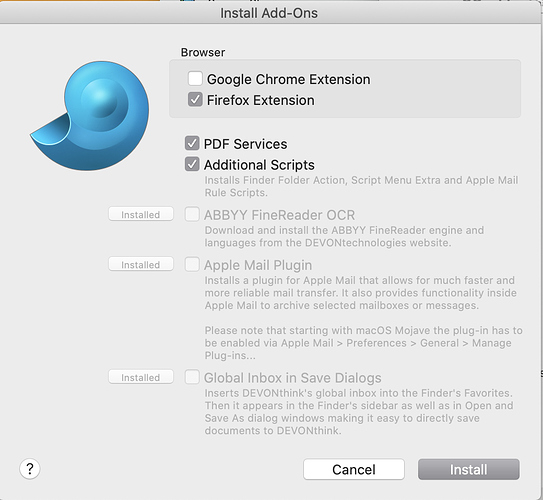Open help with the question mark button
The image size is (543, 500).
(x=30, y=469)
